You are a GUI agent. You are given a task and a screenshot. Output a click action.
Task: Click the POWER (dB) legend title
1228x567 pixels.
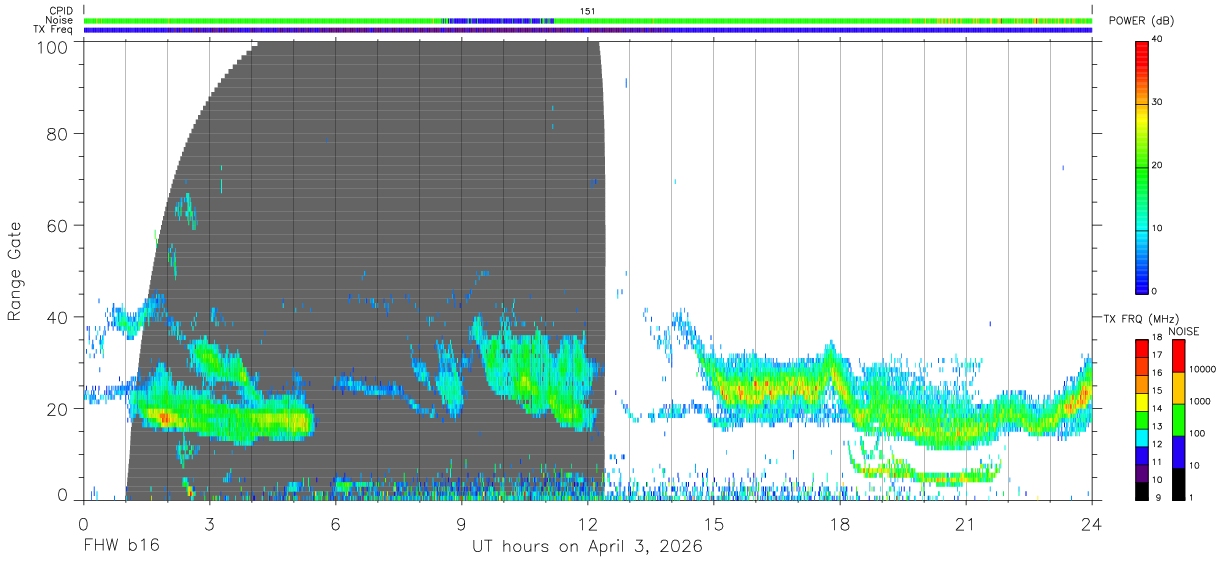coord(1141,21)
